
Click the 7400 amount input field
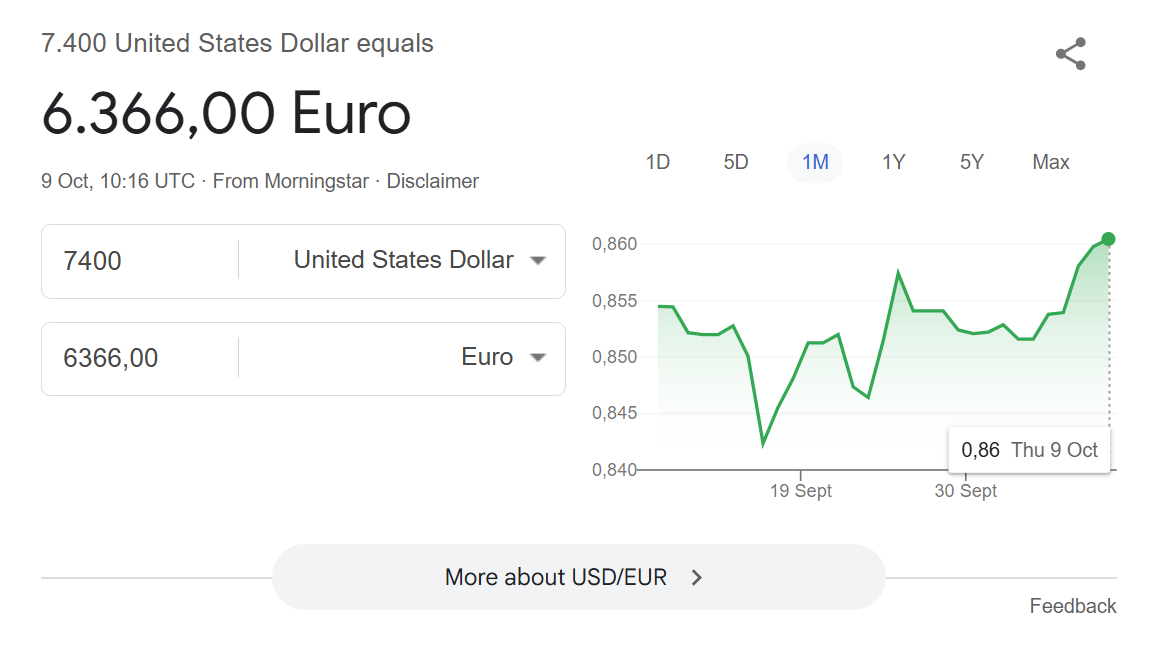click(x=140, y=261)
